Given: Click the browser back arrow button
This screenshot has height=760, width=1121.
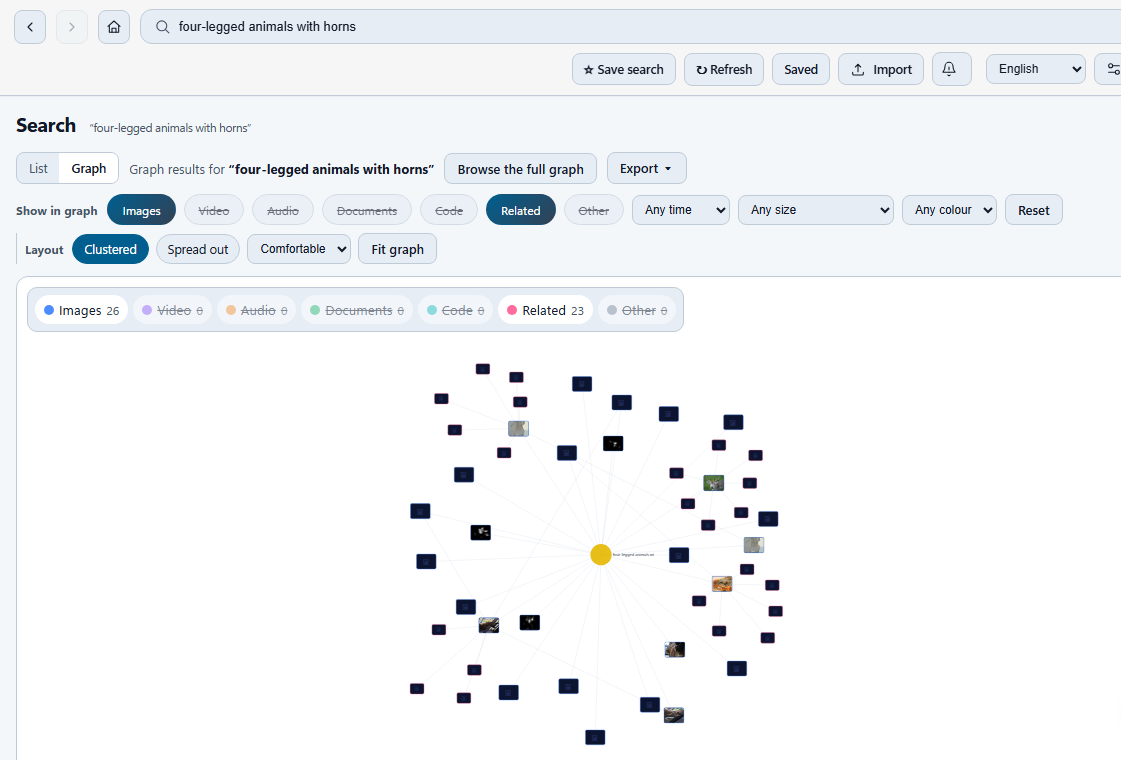Looking at the screenshot, I should 30,27.
